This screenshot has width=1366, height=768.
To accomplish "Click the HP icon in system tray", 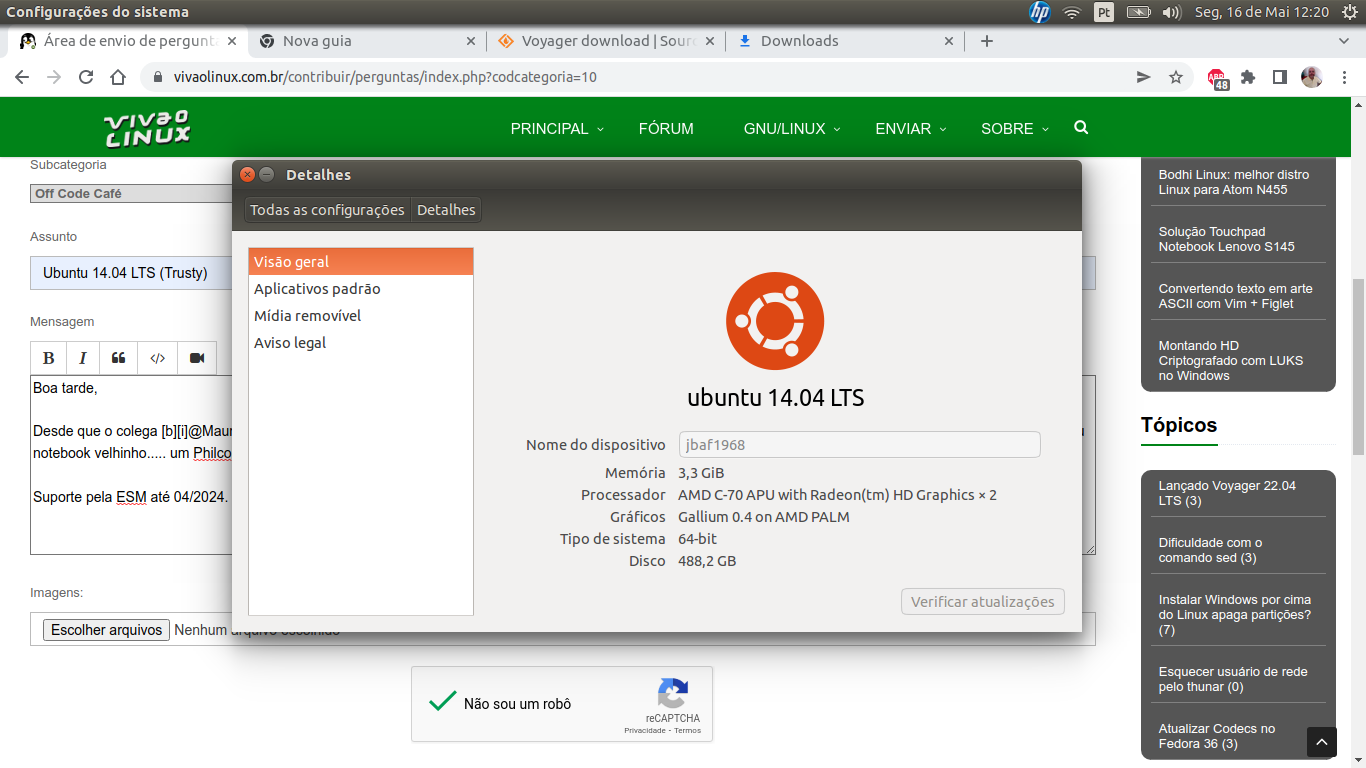I will point(1040,12).
